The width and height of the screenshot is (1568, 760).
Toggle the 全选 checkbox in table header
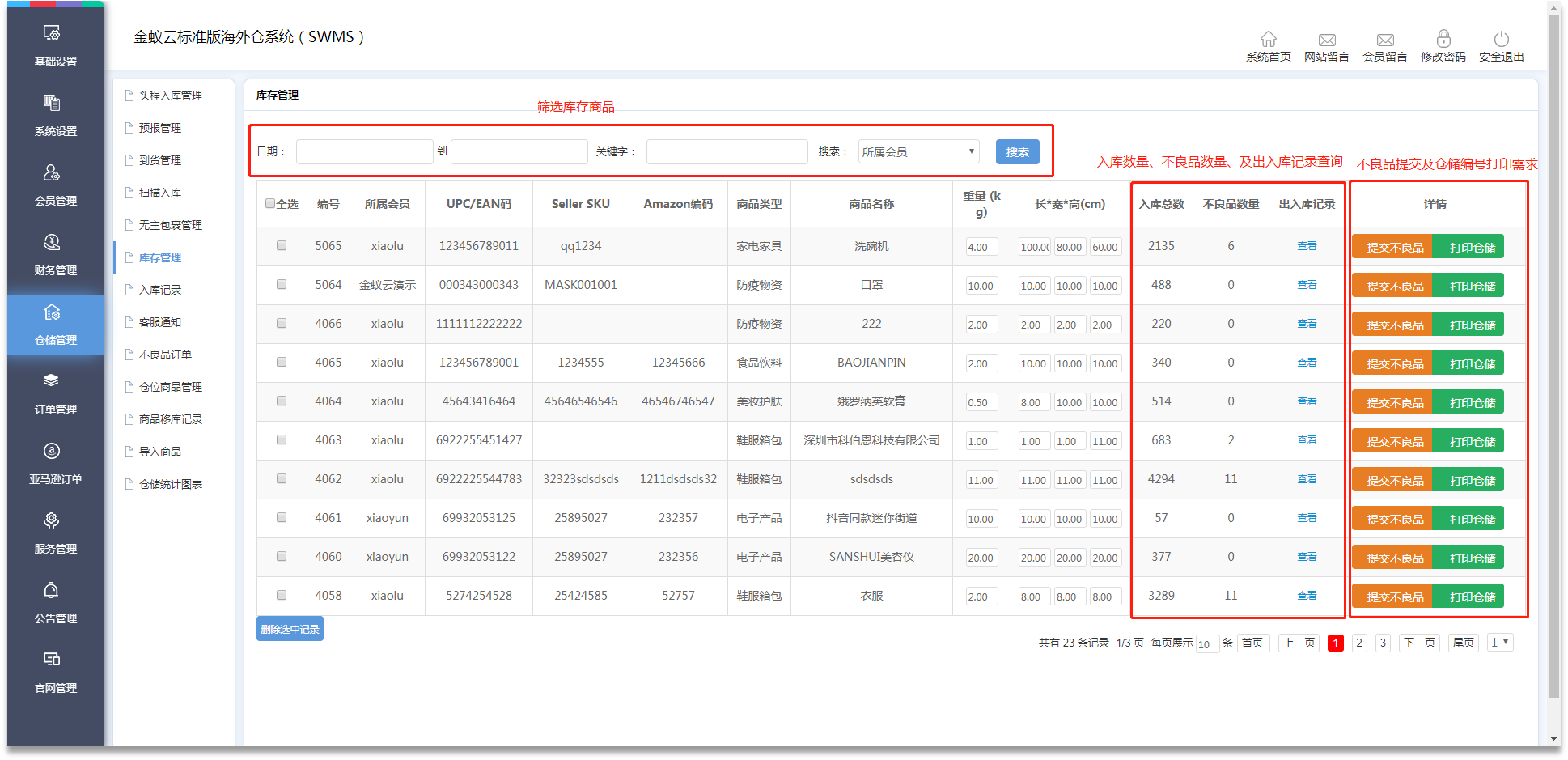[x=270, y=204]
